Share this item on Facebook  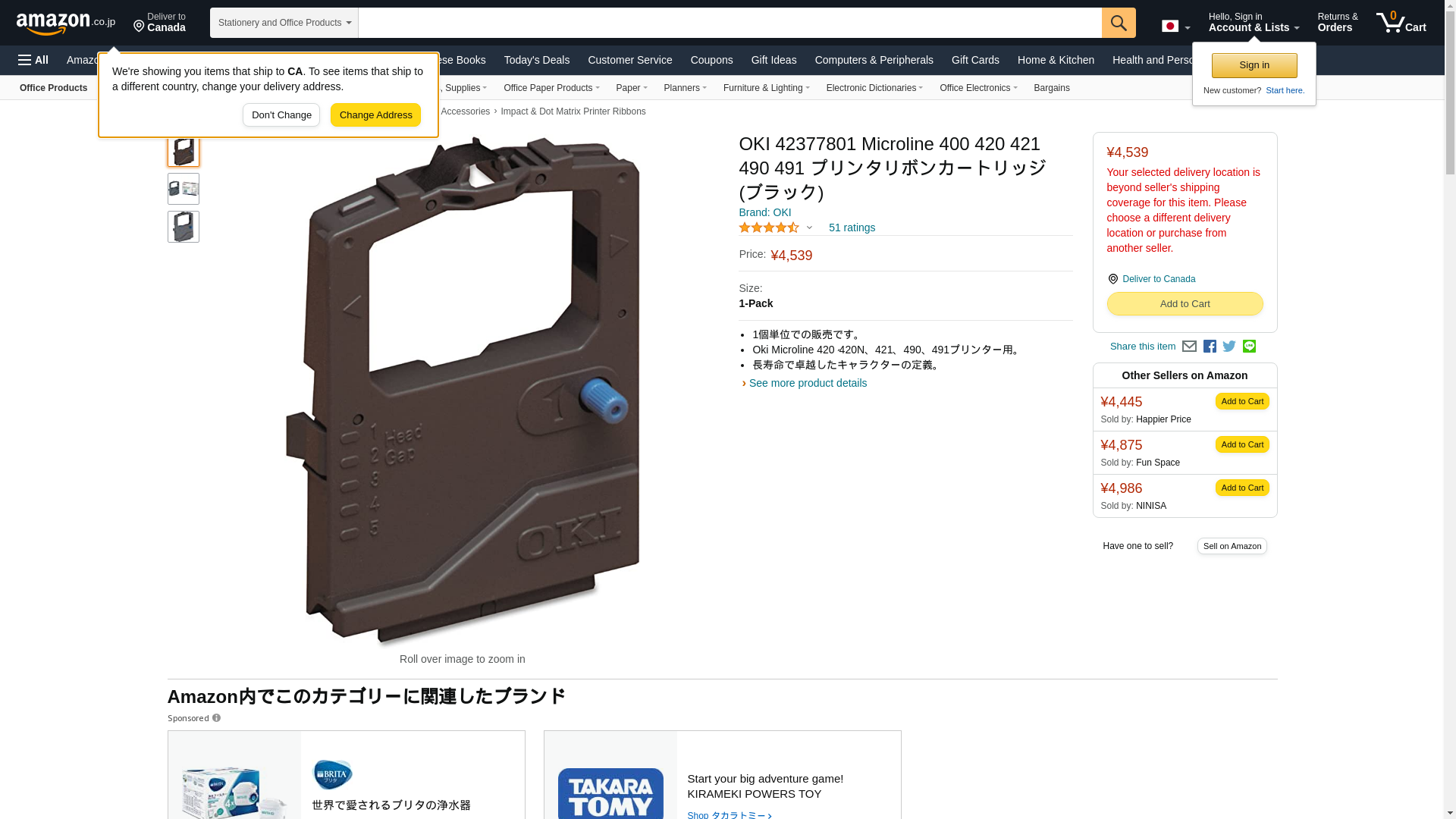click(1210, 347)
